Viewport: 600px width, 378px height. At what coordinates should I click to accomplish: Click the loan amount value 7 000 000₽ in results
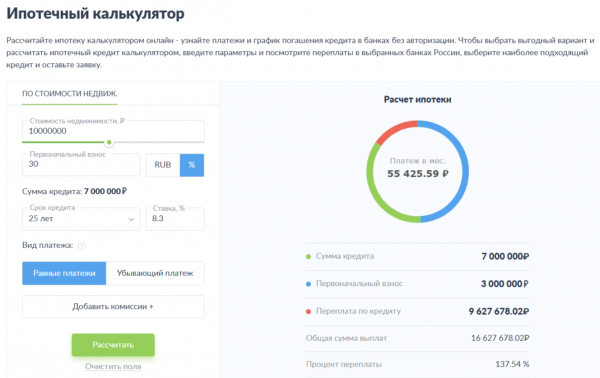(x=505, y=256)
